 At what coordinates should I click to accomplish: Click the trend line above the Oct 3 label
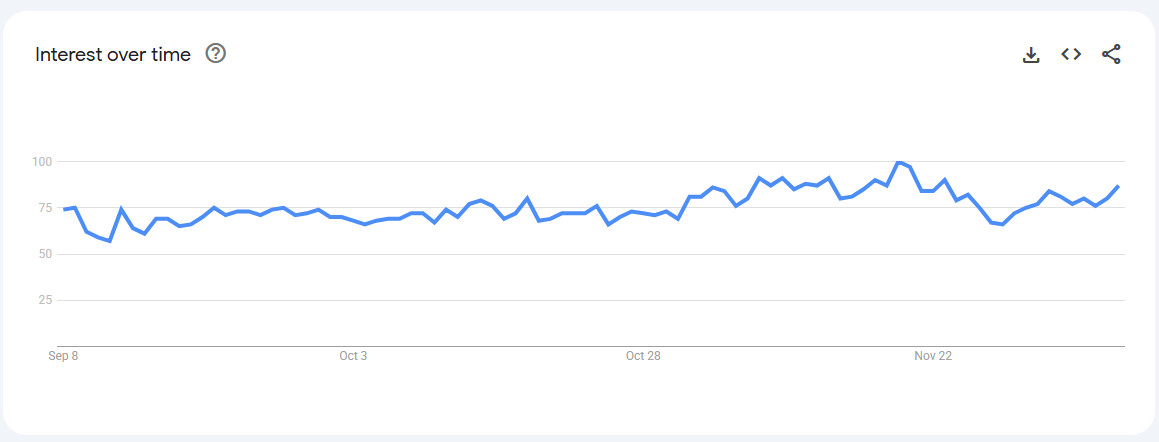(x=353, y=220)
